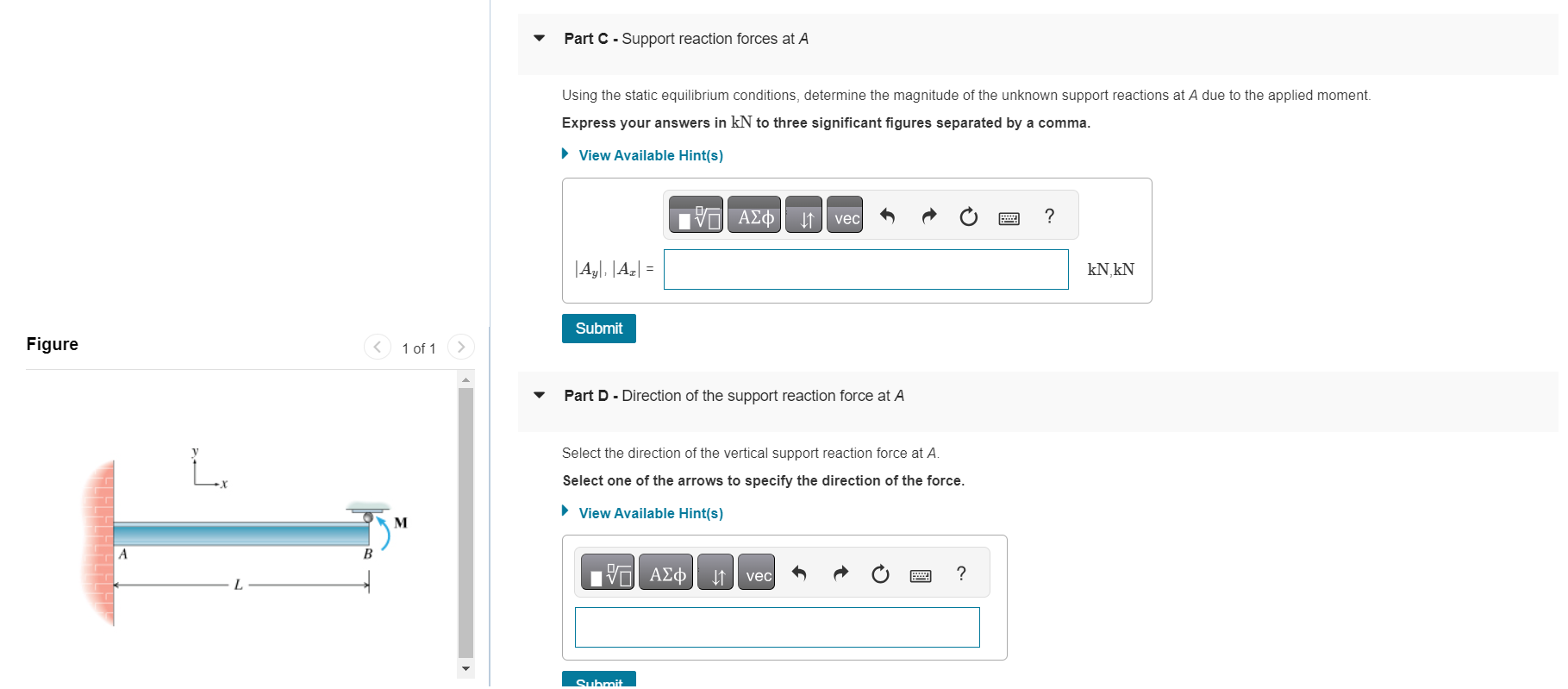1568x689 pixels.
Task: Open the on-screen keyboard icon in Part D
Action: (921, 574)
